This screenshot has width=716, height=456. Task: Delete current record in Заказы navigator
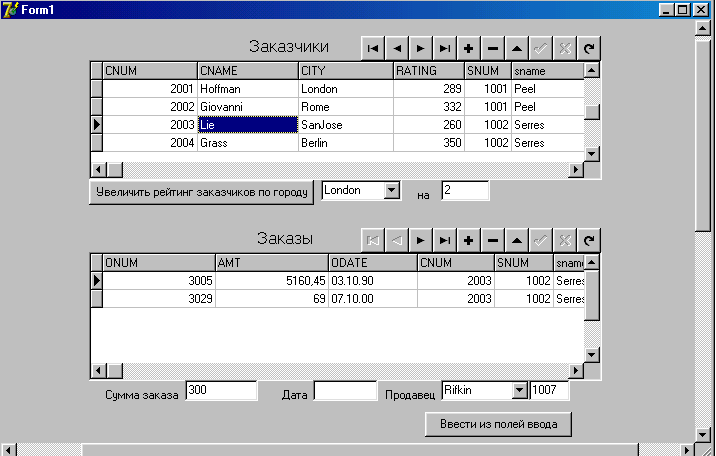[x=493, y=241]
